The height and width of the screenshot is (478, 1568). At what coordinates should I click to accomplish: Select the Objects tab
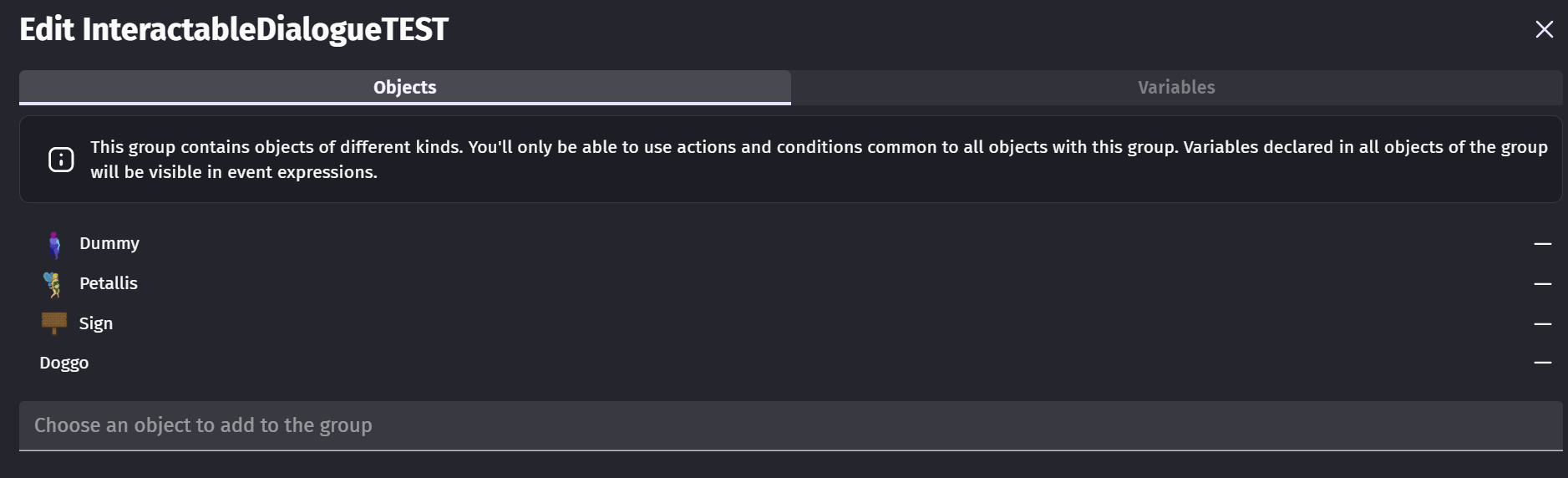(x=404, y=87)
